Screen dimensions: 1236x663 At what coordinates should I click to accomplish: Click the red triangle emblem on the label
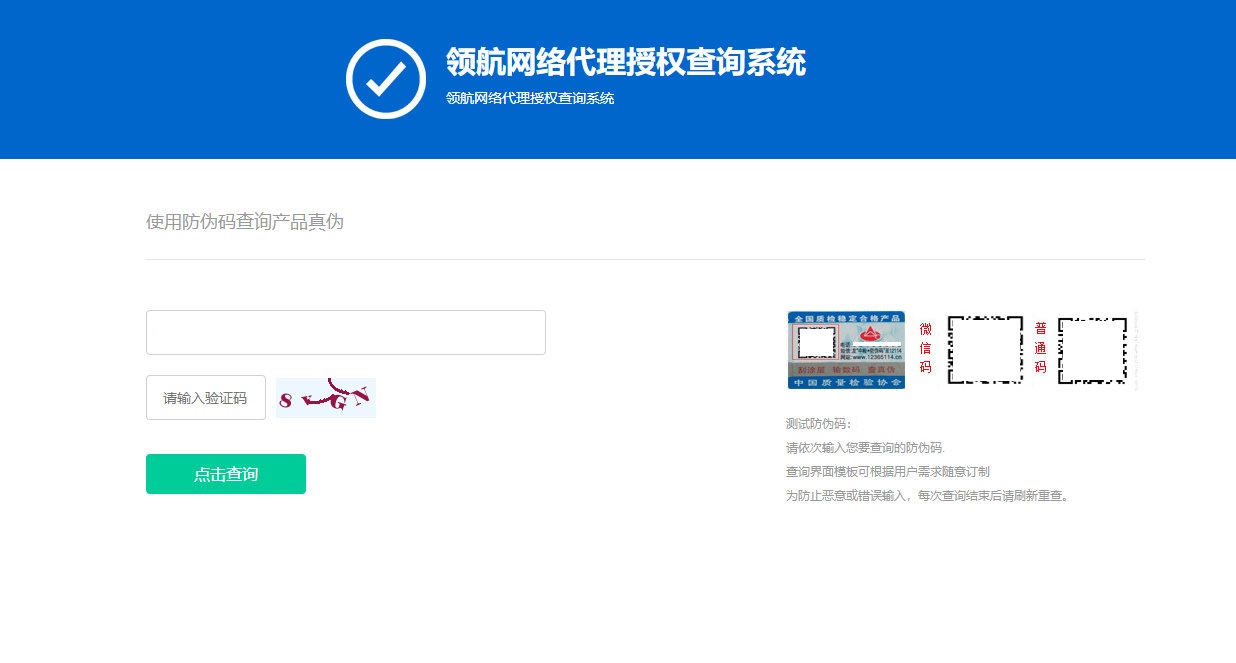click(x=868, y=334)
